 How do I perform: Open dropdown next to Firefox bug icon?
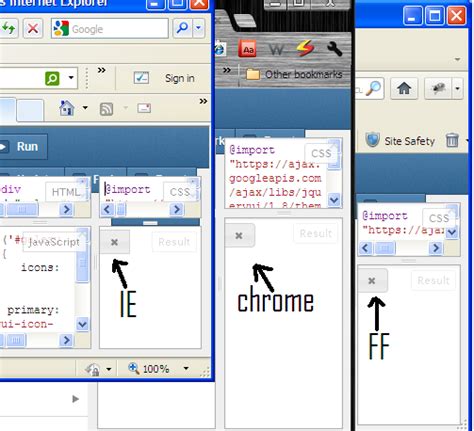click(x=457, y=88)
